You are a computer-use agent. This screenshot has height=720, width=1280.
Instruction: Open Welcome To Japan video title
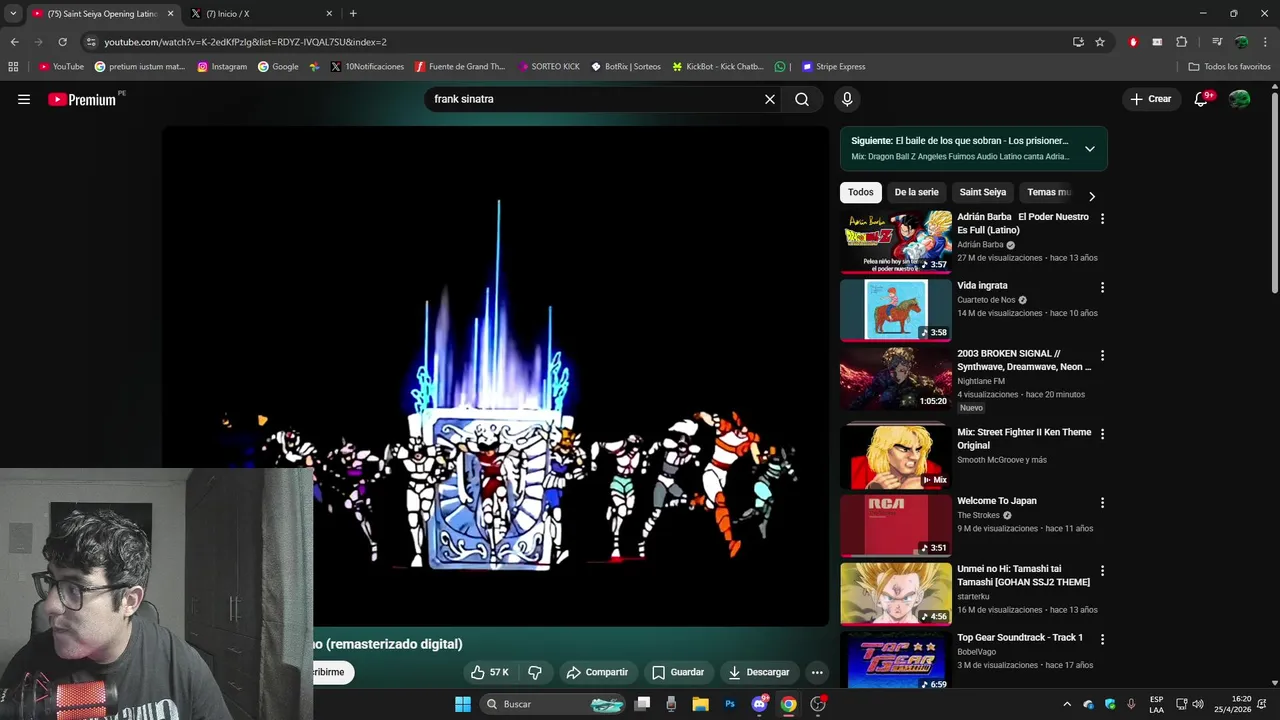(x=997, y=501)
